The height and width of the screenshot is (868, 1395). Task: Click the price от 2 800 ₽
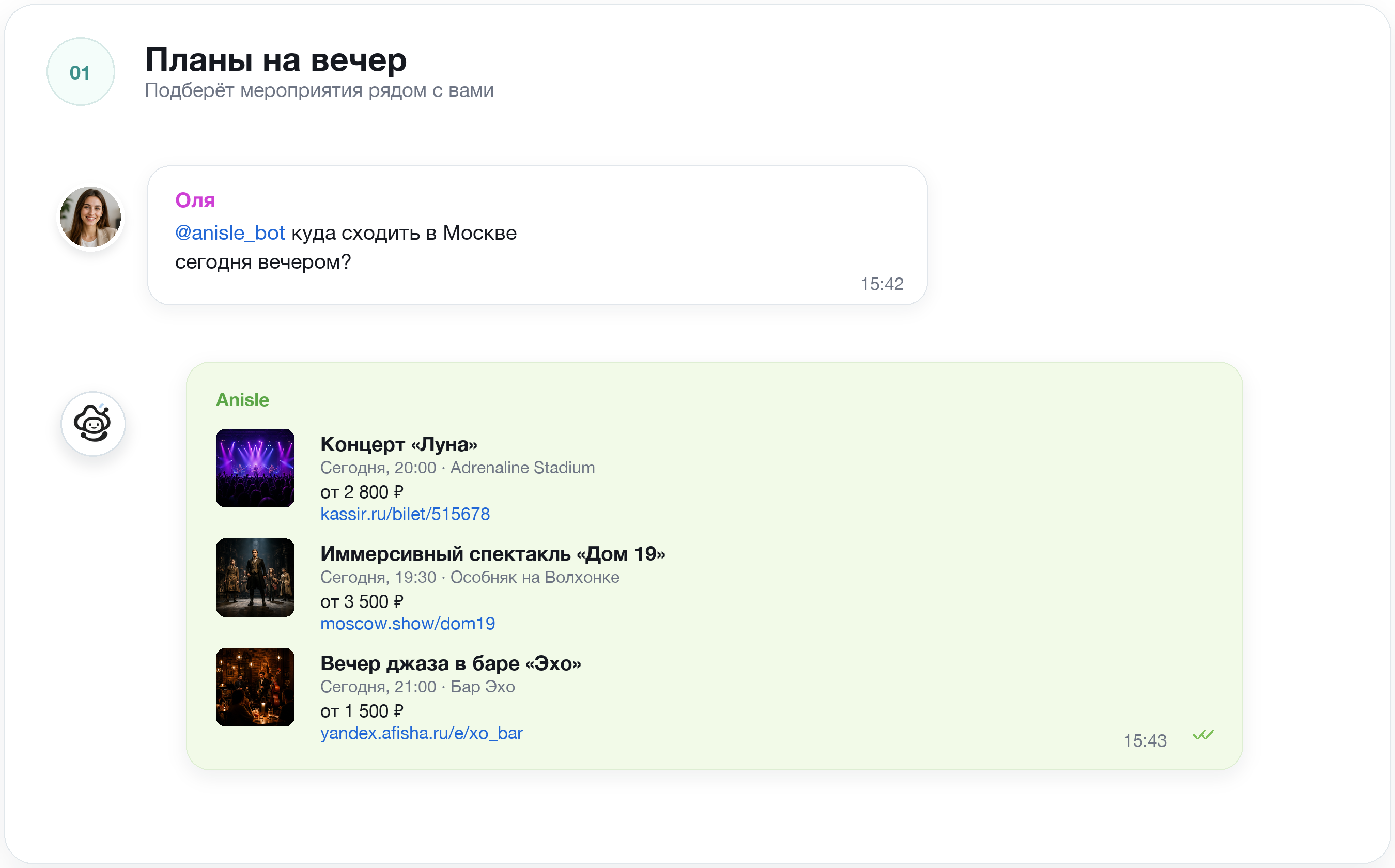(362, 492)
